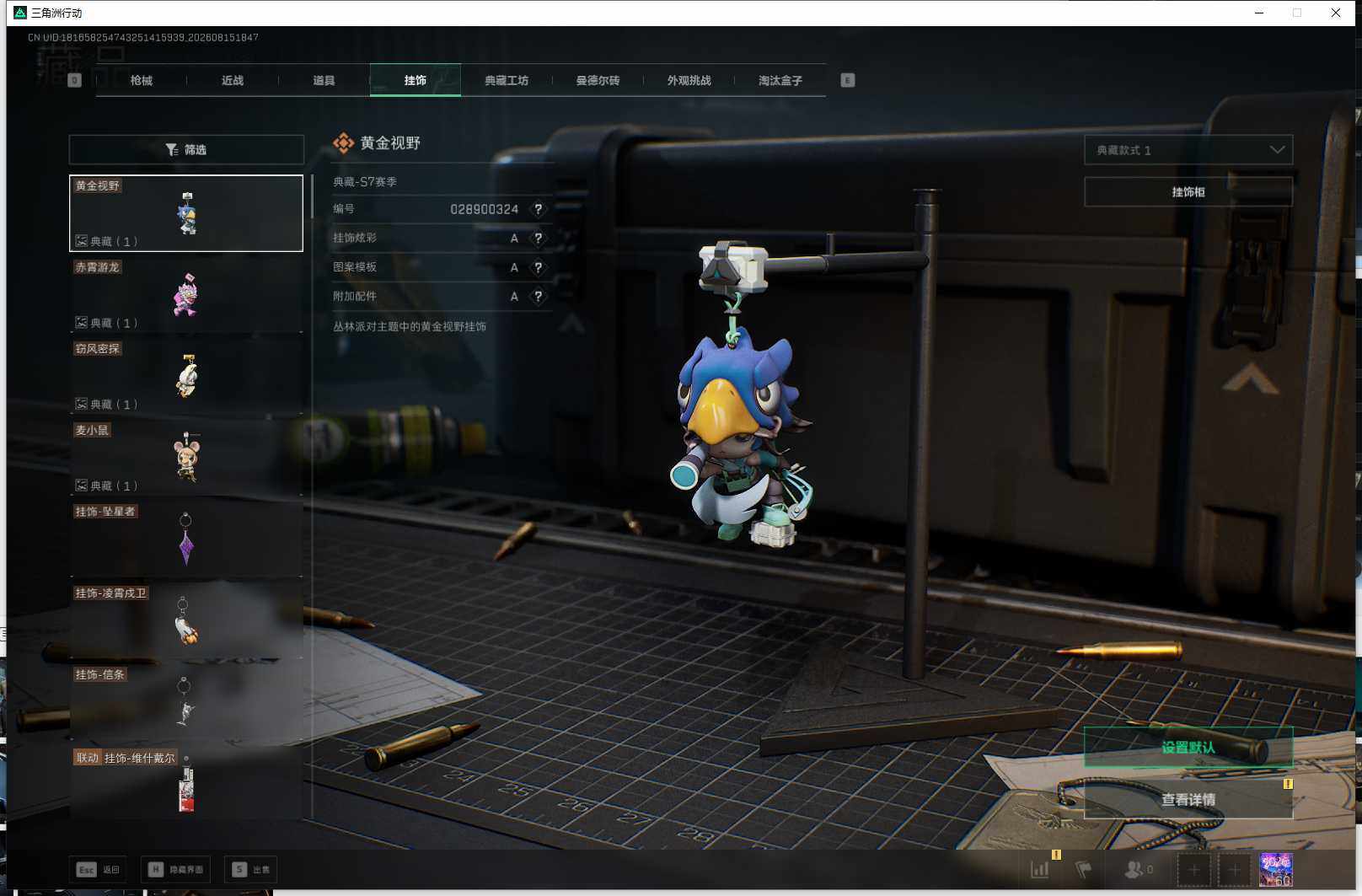The image size is (1362, 896).
Task: Select the 赤霄游龙 charm thumbnail
Action: pos(186,295)
